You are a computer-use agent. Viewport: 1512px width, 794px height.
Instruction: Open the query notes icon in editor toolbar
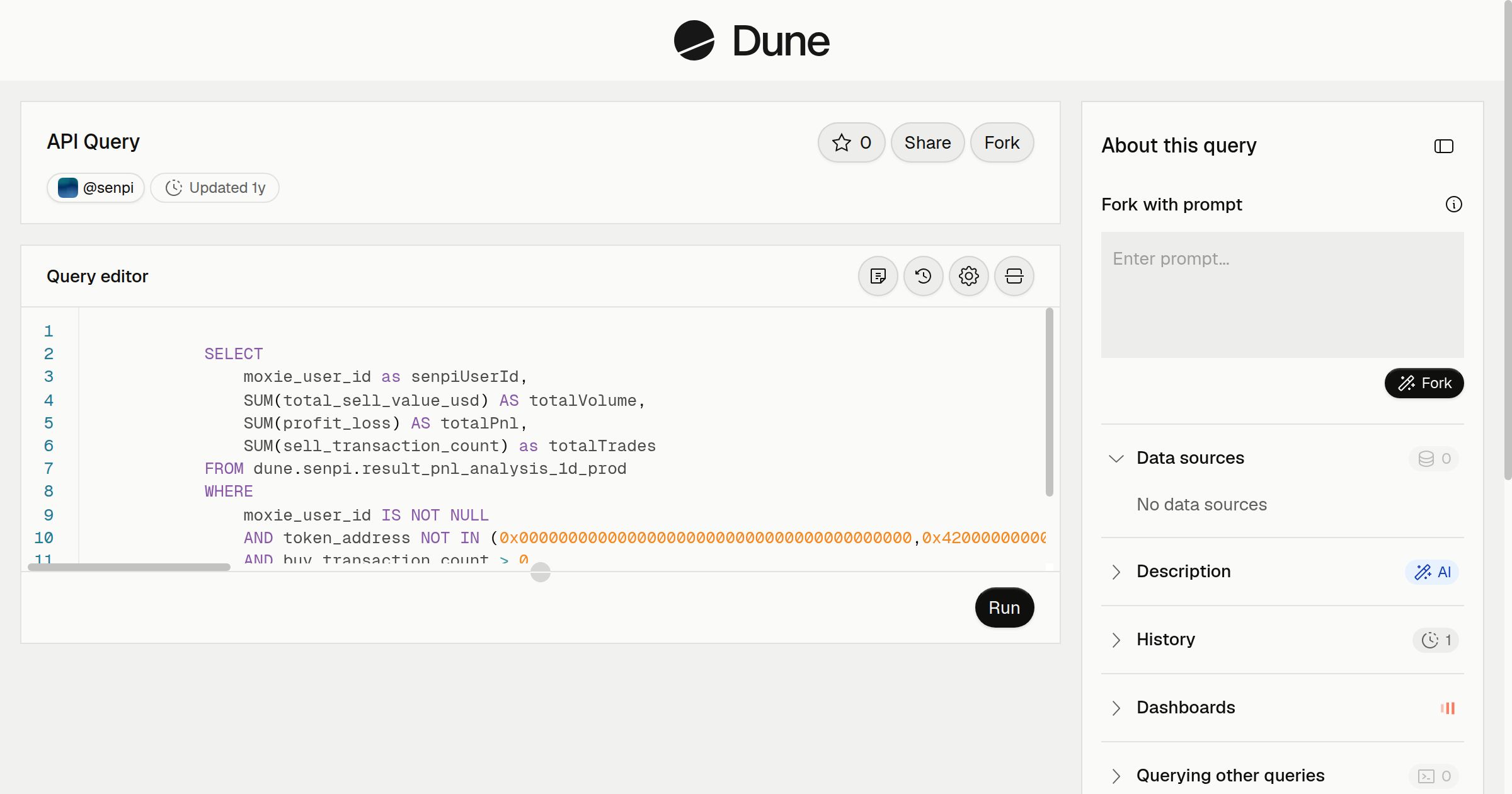point(878,276)
